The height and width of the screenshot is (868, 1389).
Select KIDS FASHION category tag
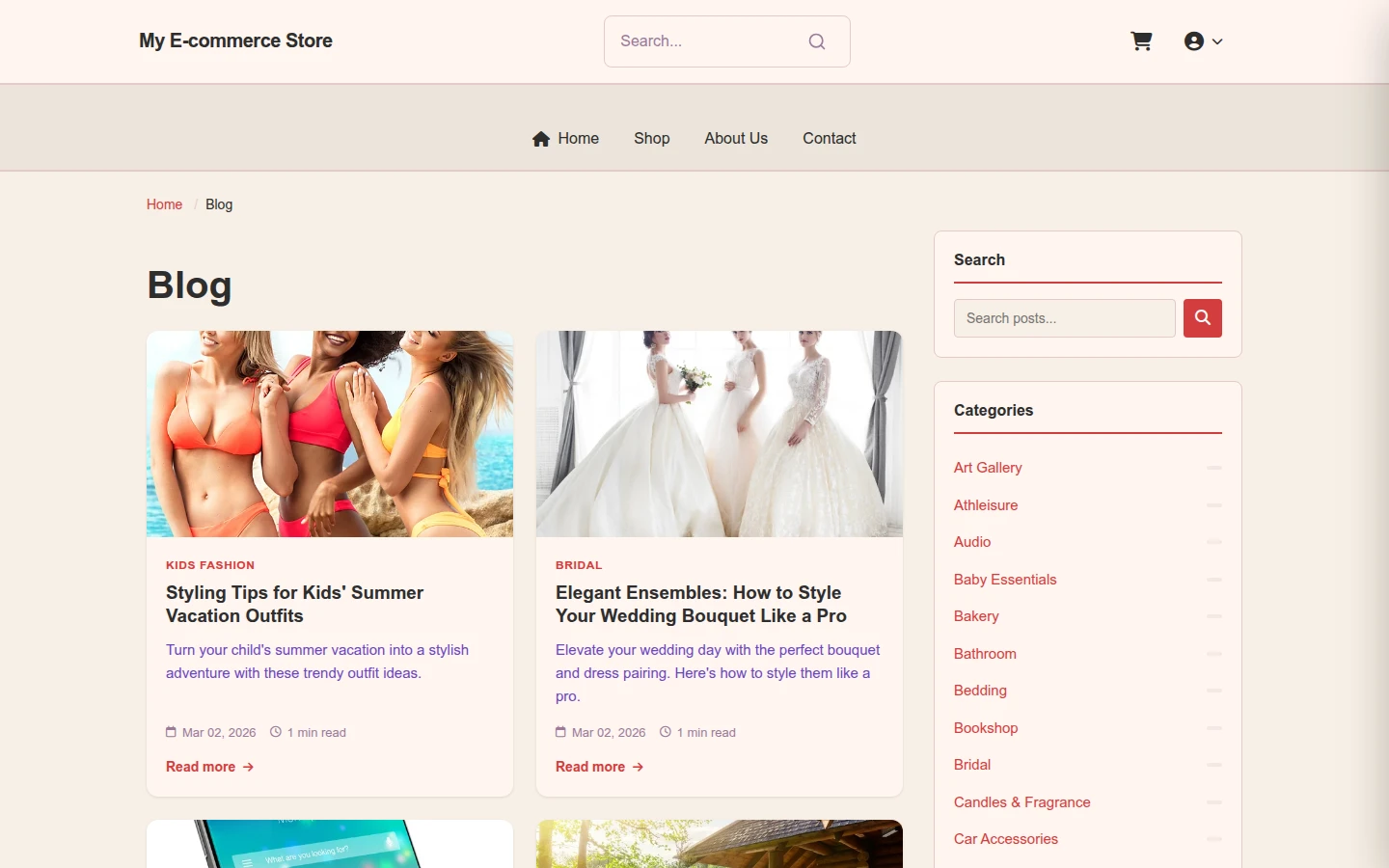click(210, 565)
